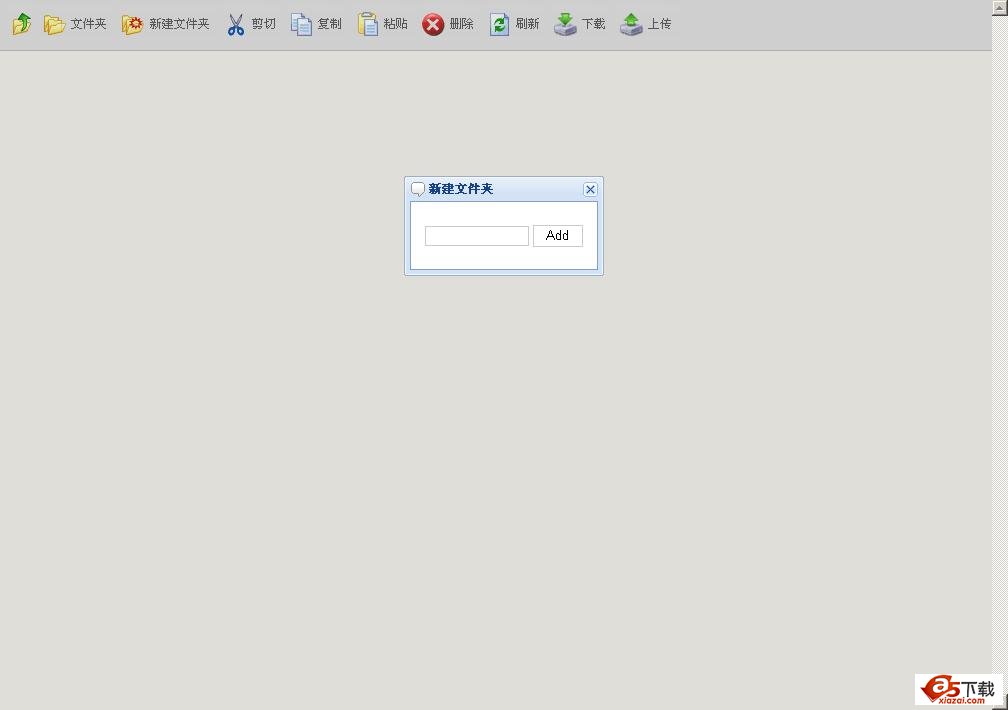Click the 新建文件夹 toolbar button
1008x710 pixels.
point(165,24)
